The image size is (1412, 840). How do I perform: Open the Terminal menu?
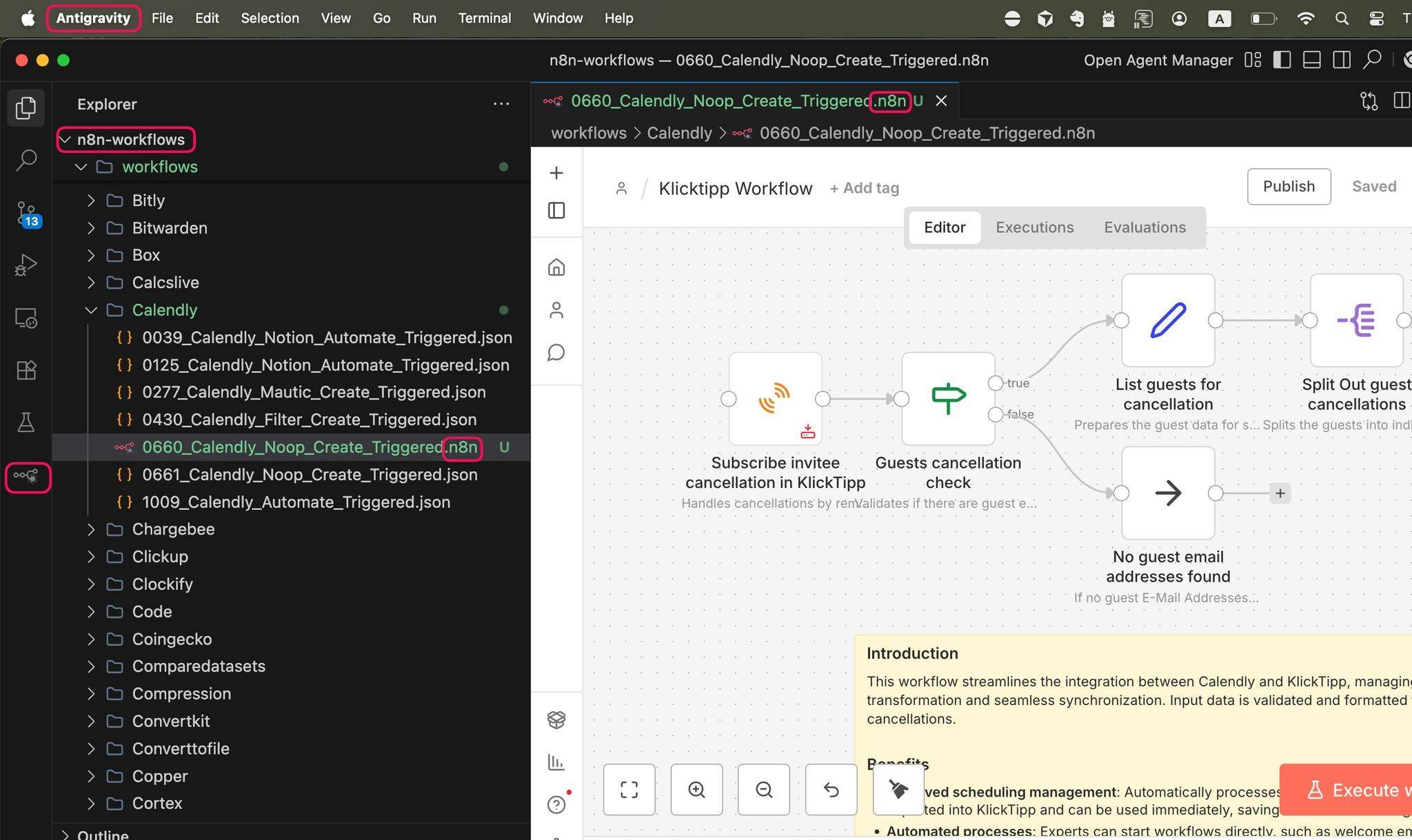pos(484,19)
